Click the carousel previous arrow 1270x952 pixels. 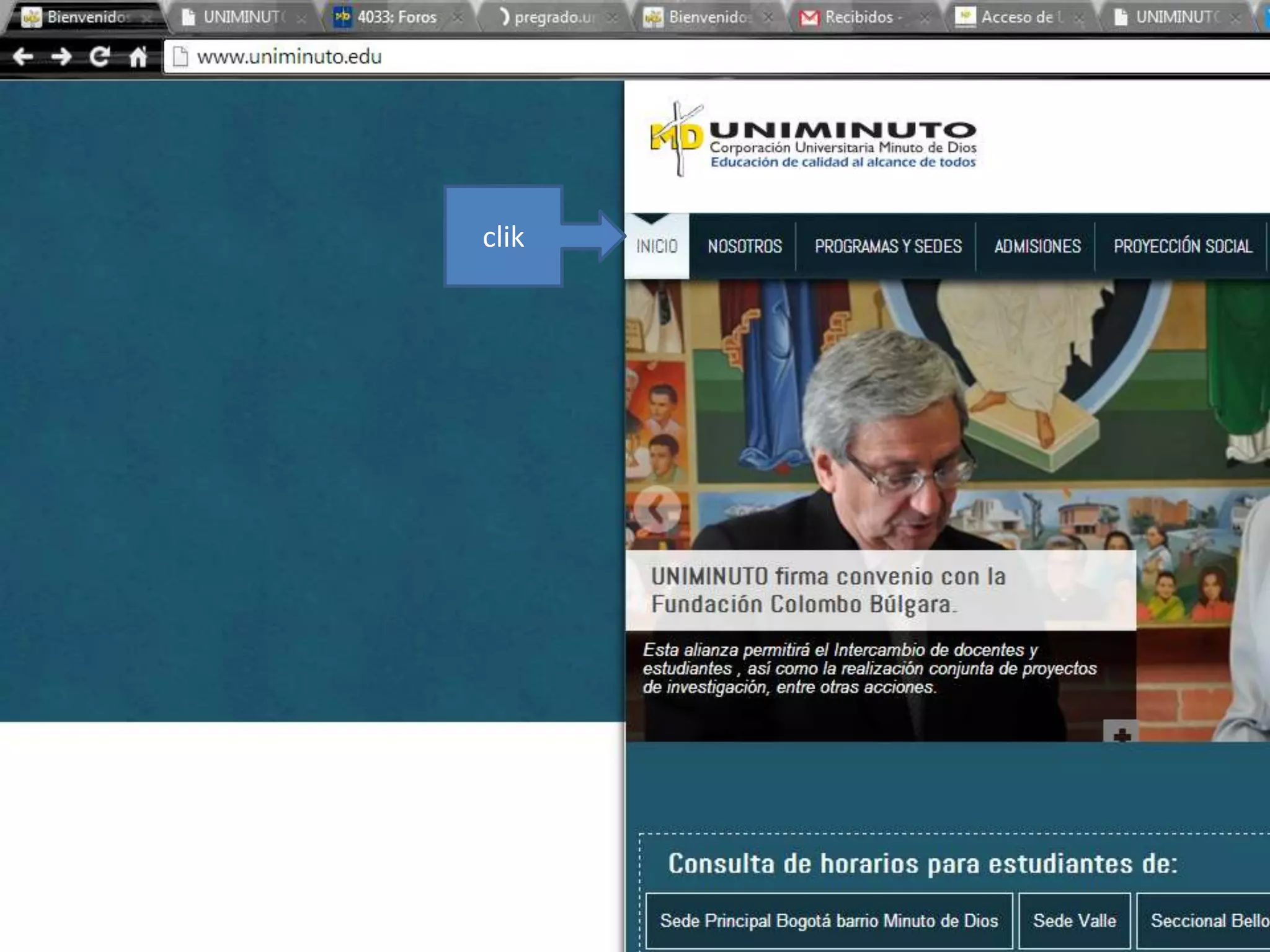tap(657, 509)
